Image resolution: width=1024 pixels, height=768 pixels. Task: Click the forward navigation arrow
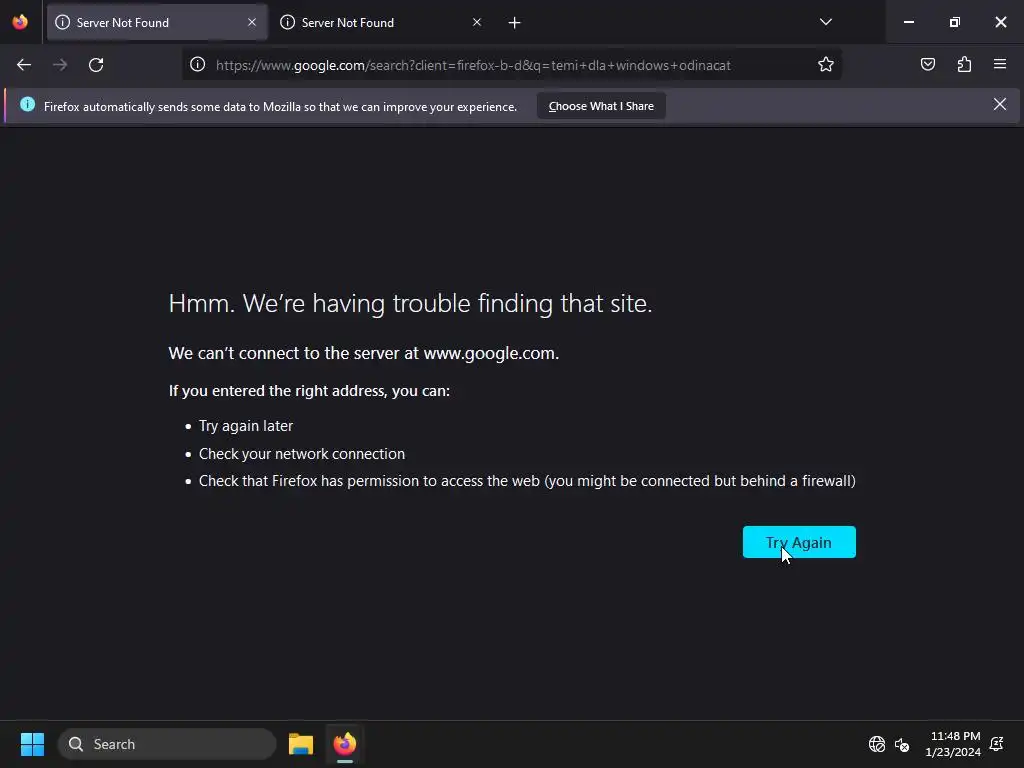60,65
